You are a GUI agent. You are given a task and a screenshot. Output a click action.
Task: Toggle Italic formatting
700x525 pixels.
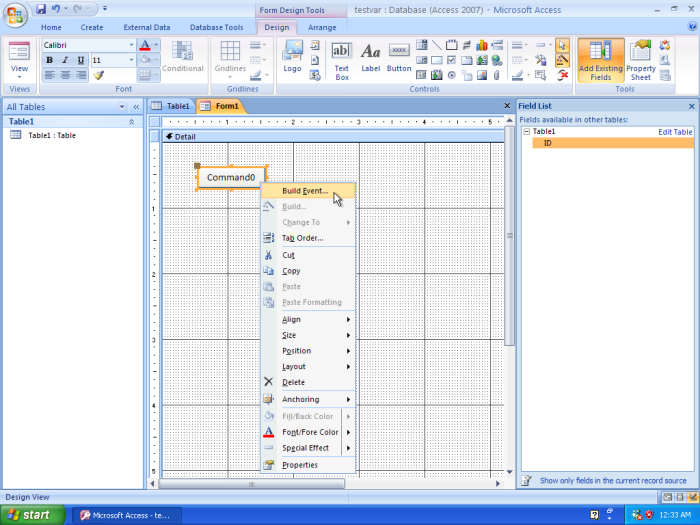[x=65, y=60]
